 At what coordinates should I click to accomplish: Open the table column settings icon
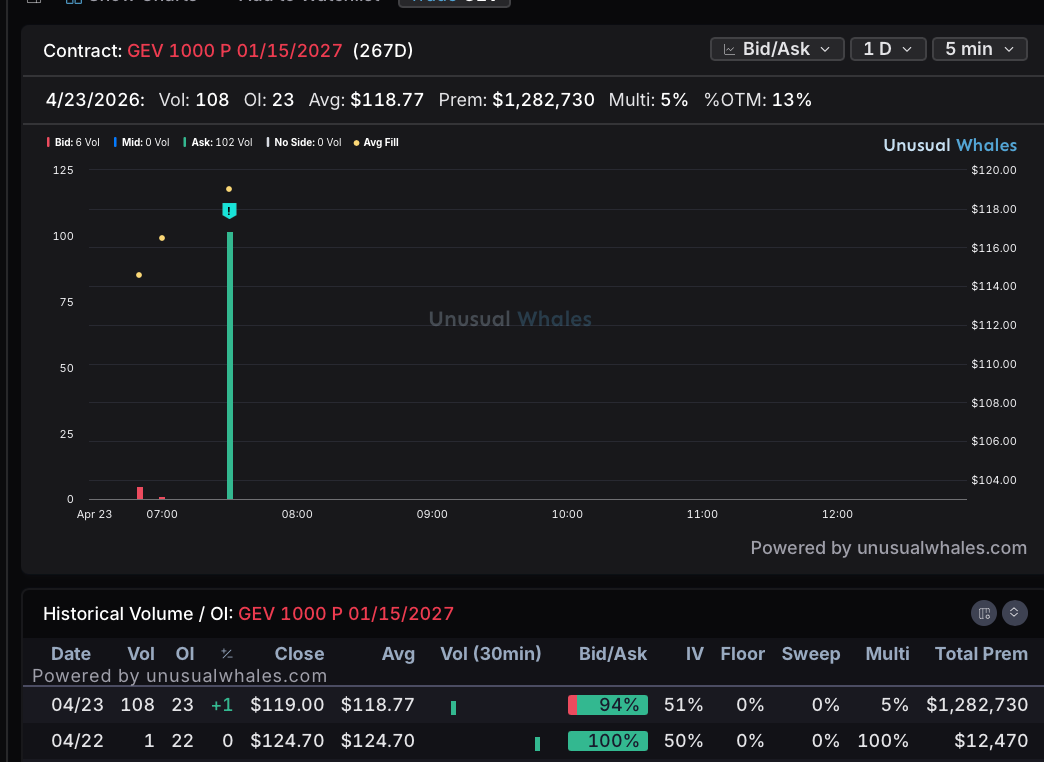point(983,613)
